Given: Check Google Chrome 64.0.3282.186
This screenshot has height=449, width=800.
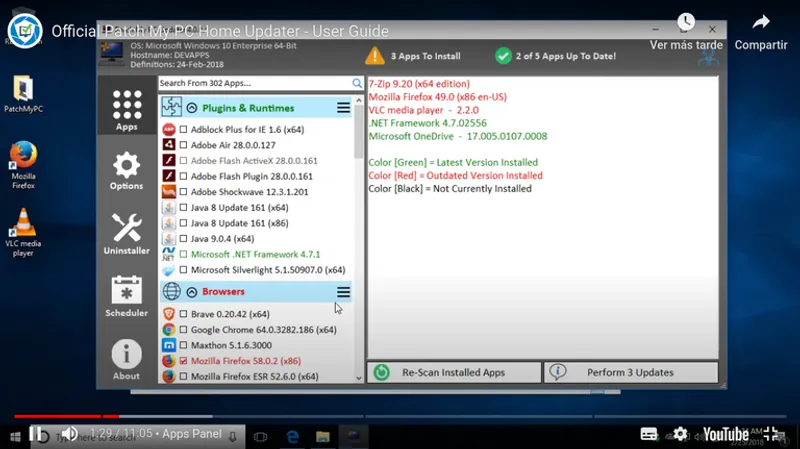Looking at the screenshot, I should pos(183,330).
